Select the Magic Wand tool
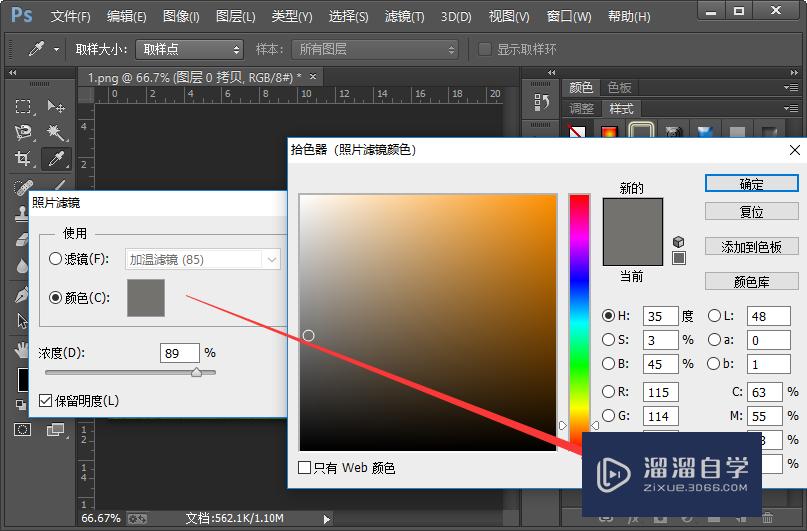Image resolution: width=807 pixels, height=531 pixels. [56, 133]
